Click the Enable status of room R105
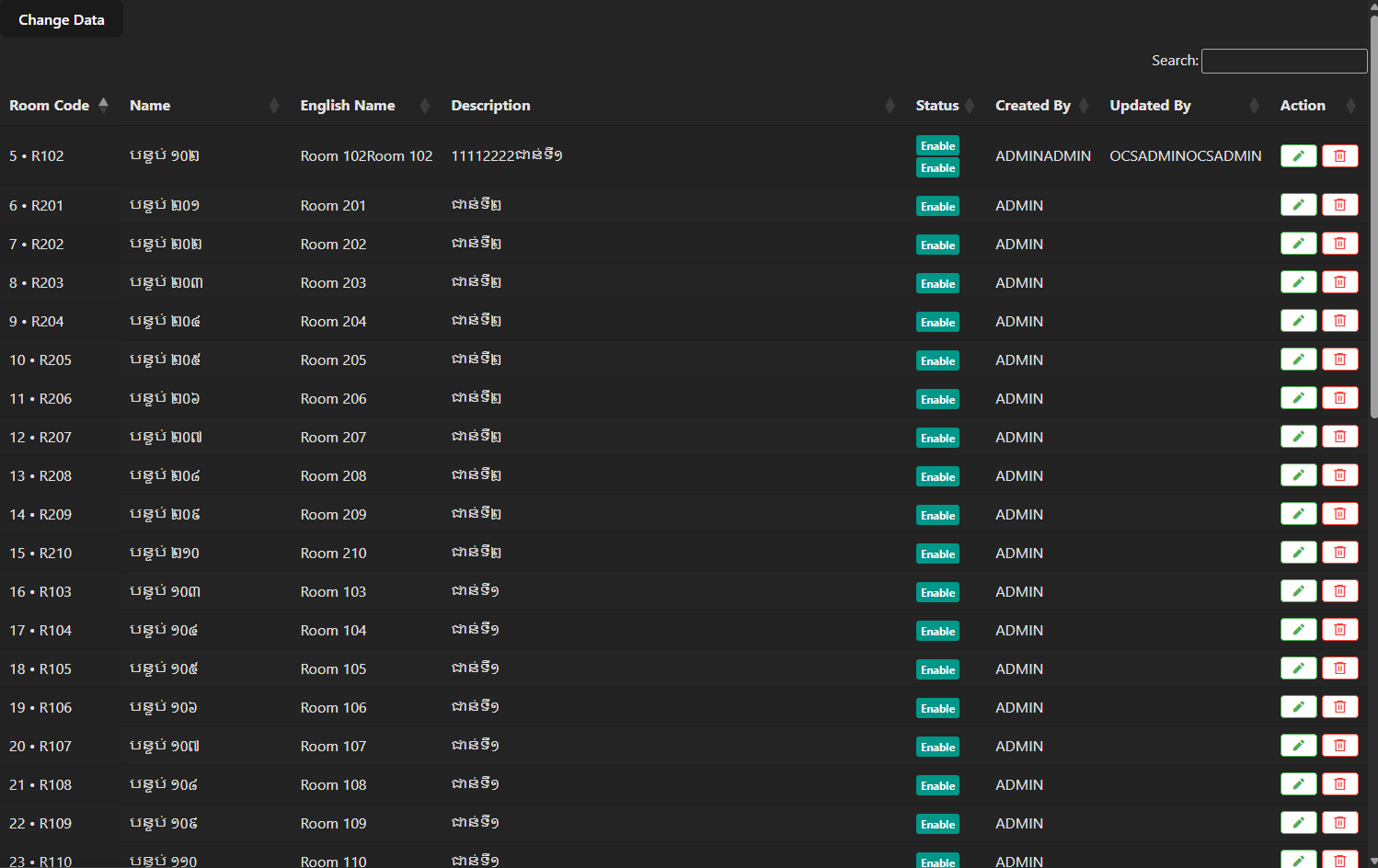1378x868 pixels. click(937, 670)
